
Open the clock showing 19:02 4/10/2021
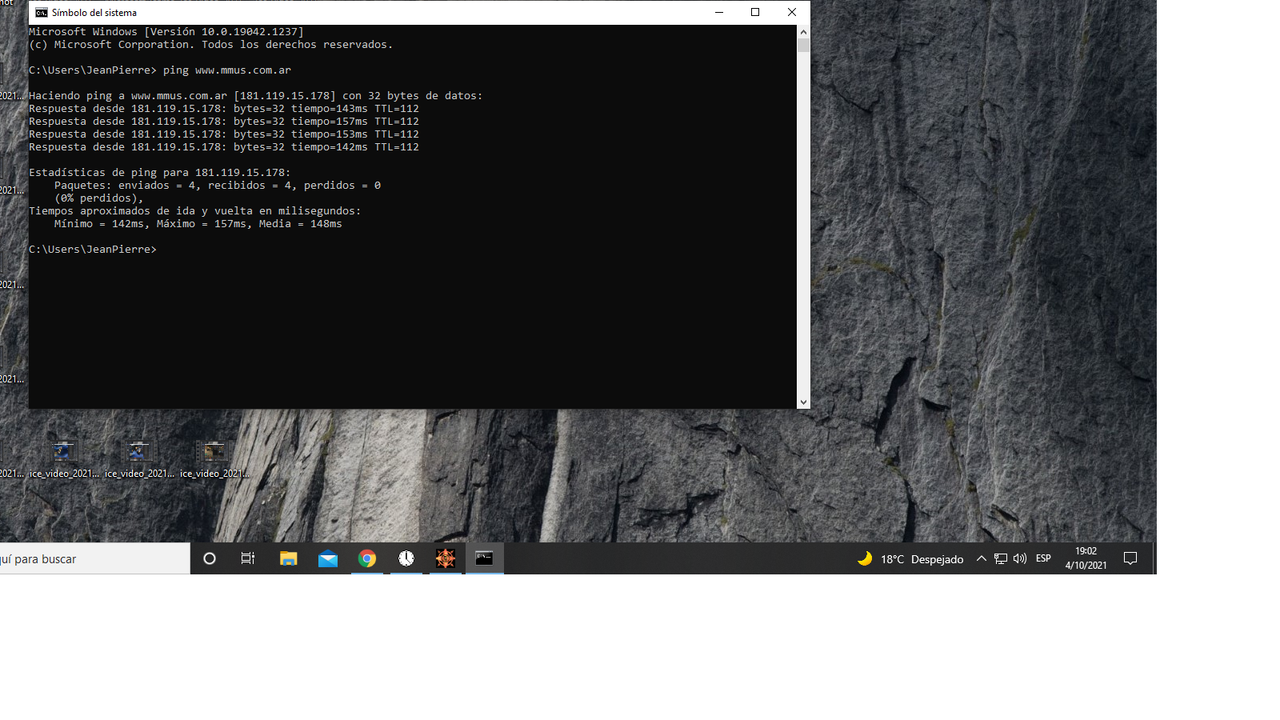[1086, 559]
